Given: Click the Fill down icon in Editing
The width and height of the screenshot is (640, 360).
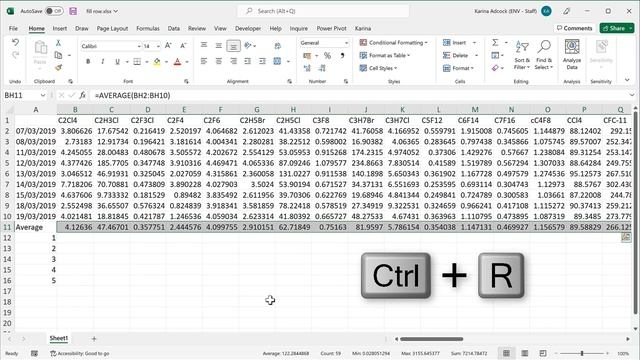Looking at the screenshot, I should click(495, 55).
